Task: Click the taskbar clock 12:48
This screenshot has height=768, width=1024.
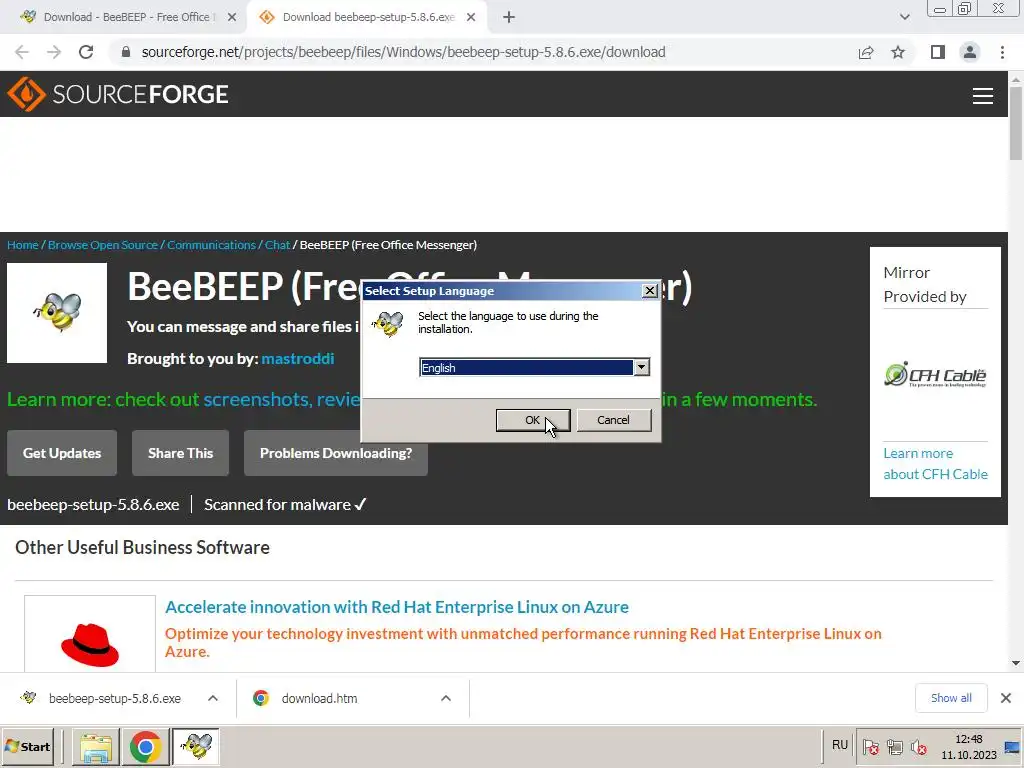Action: click(x=968, y=739)
